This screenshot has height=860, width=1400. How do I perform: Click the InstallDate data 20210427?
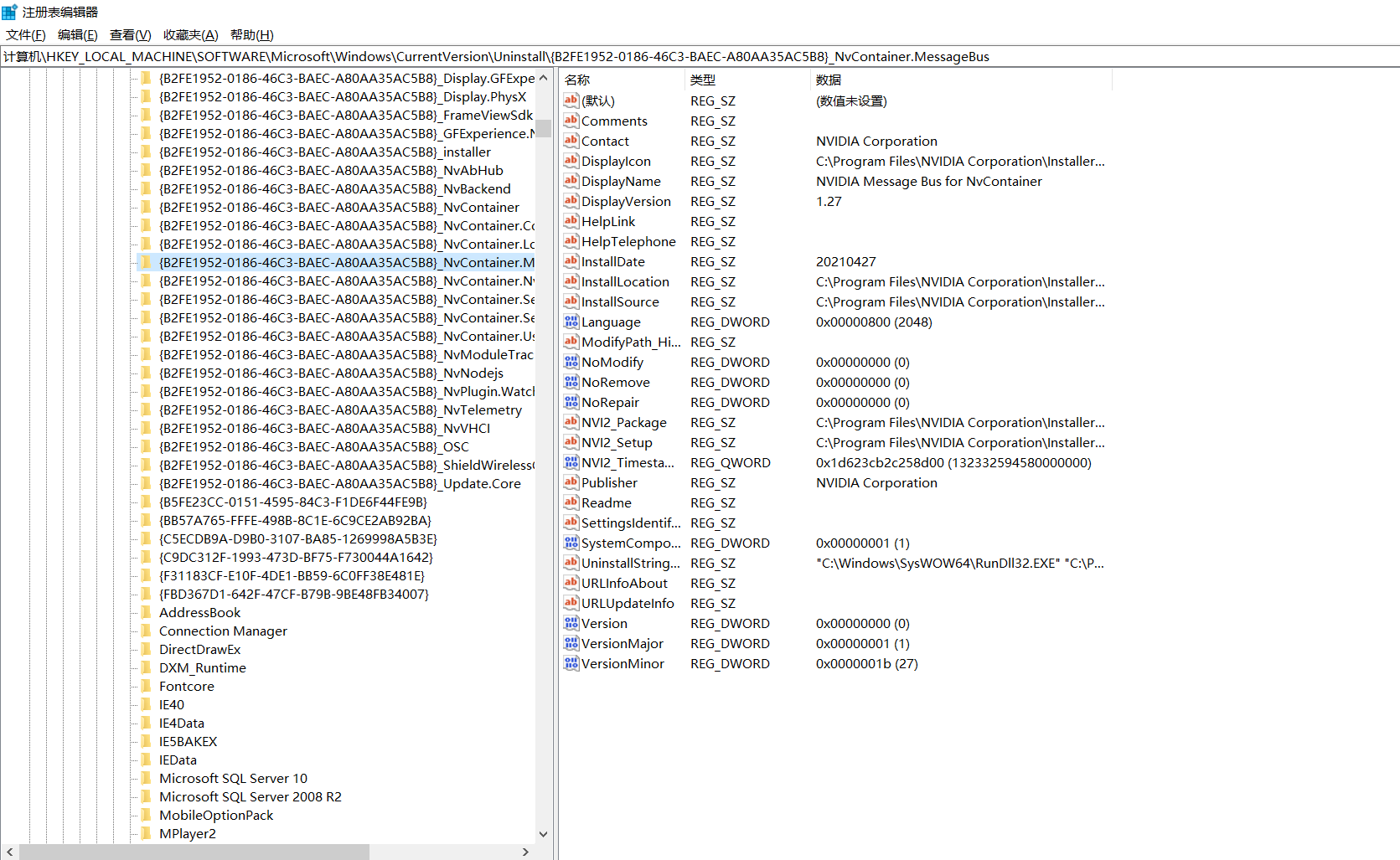pyautogui.click(x=845, y=261)
